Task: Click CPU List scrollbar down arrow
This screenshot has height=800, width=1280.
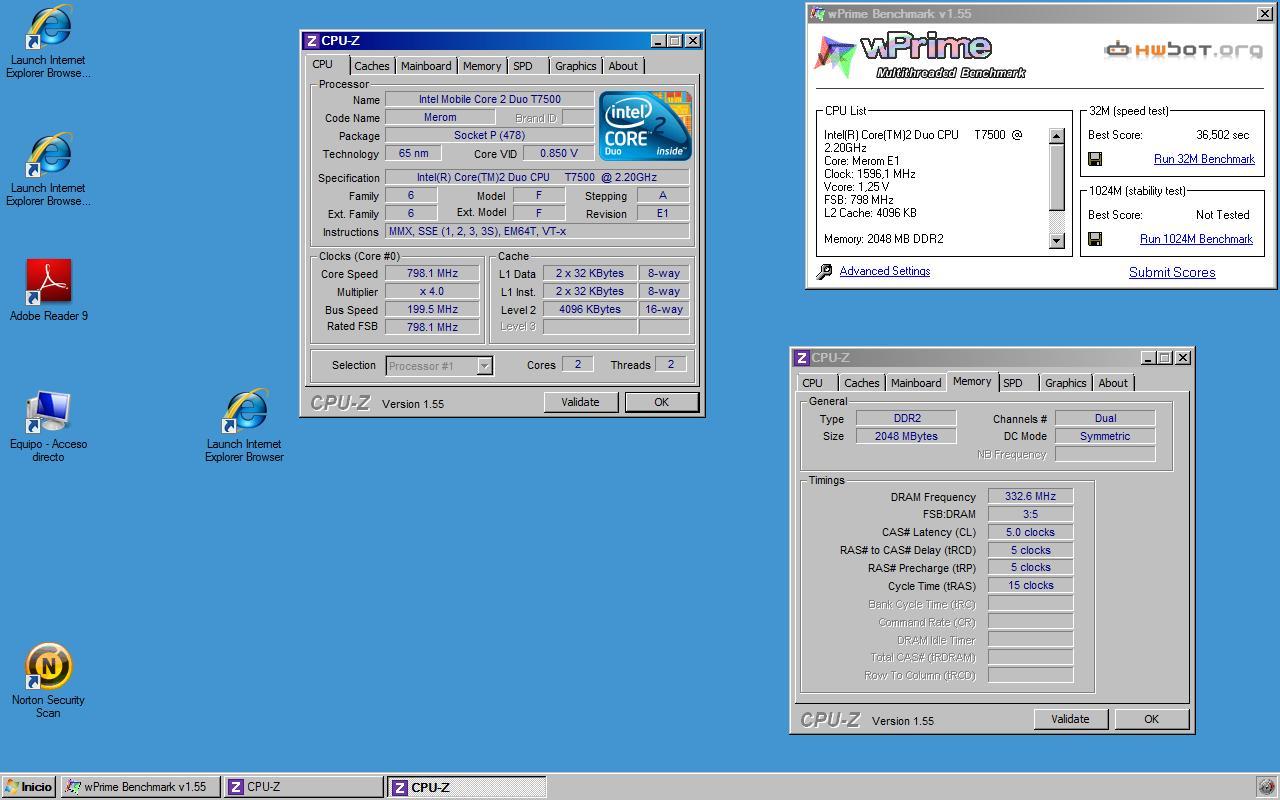Action: point(1057,240)
